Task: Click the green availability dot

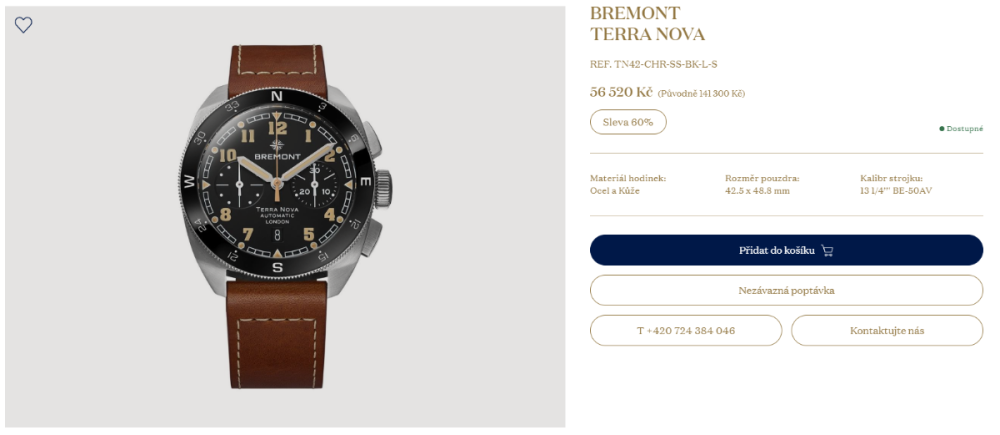Action: [941, 128]
